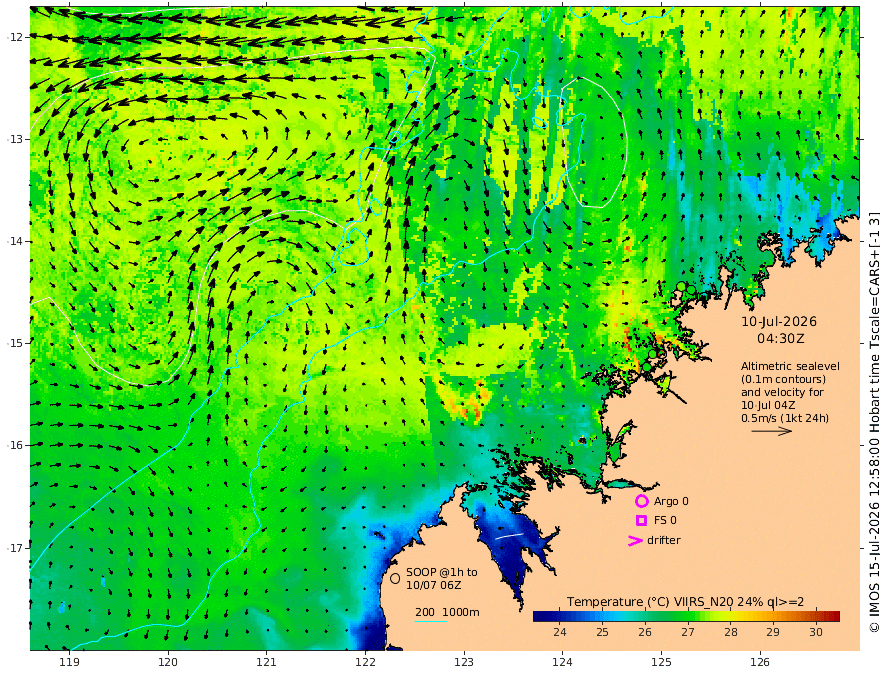Image resolution: width=880 pixels, height=680 pixels.
Task: Click latitude axis label -16
Action: (15, 445)
